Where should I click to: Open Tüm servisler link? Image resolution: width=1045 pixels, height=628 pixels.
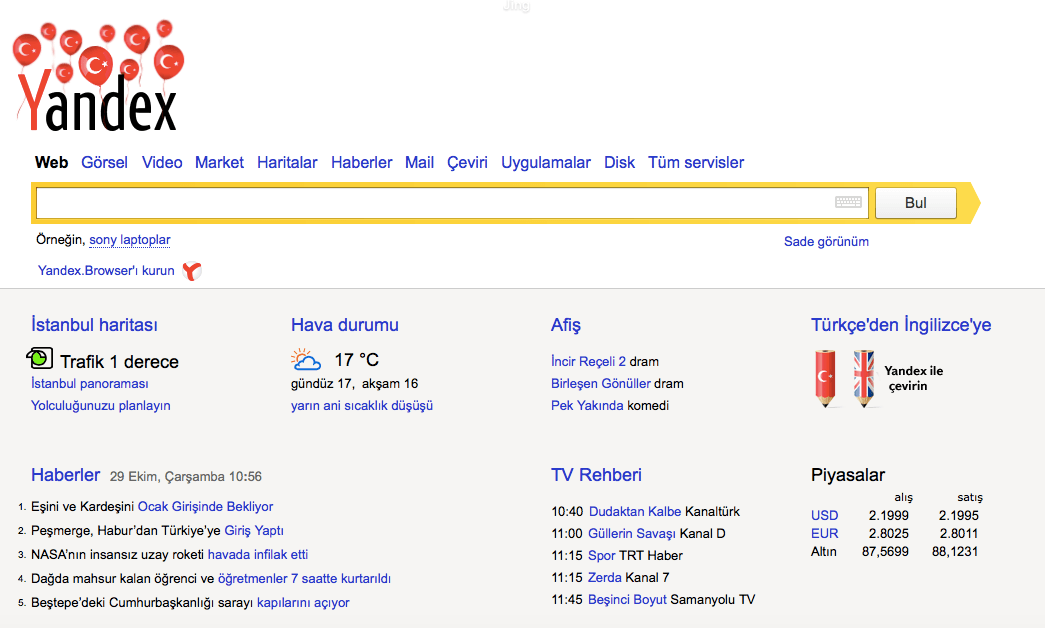696,163
